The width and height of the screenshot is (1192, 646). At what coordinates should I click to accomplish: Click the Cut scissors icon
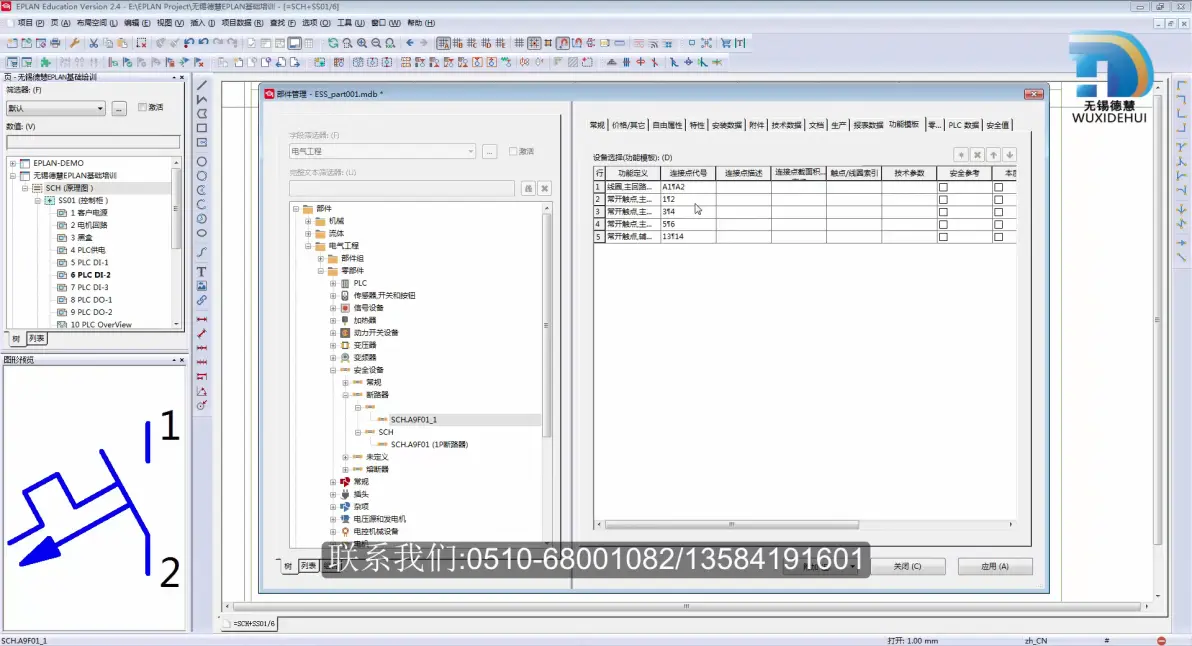94,43
